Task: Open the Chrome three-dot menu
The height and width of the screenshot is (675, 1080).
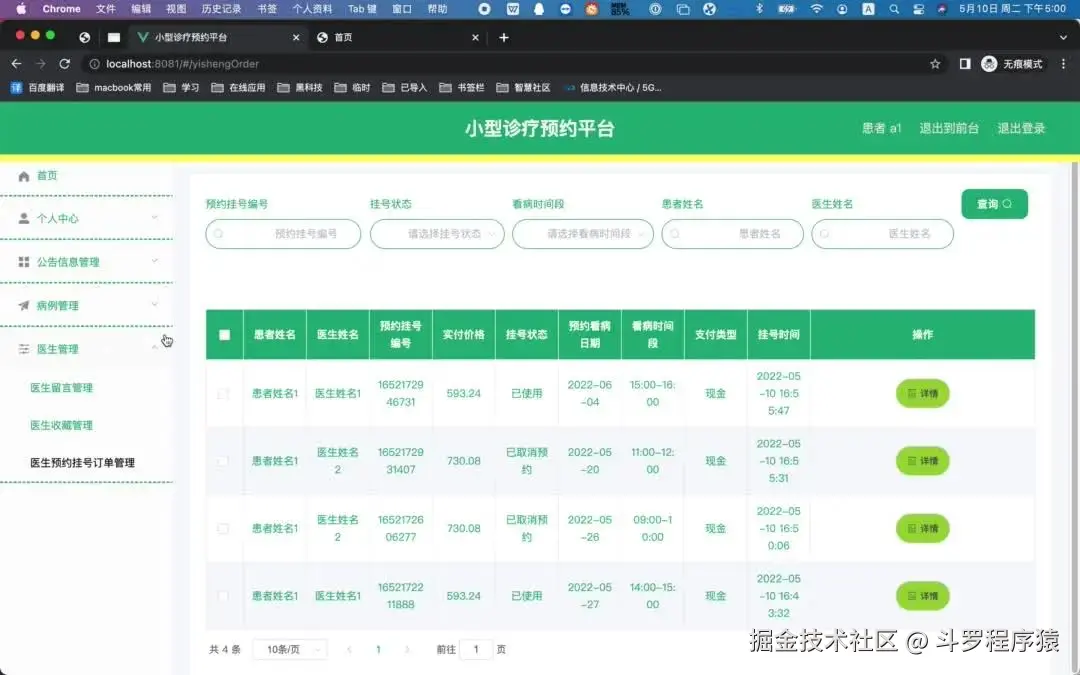Action: (x=1063, y=64)
